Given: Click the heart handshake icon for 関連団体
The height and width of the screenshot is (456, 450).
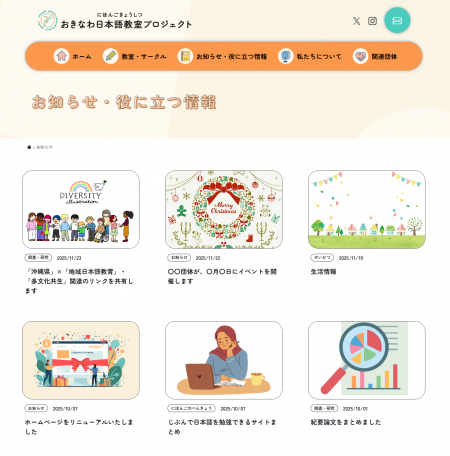Looking at the screenshot, I should coord(360,56).
